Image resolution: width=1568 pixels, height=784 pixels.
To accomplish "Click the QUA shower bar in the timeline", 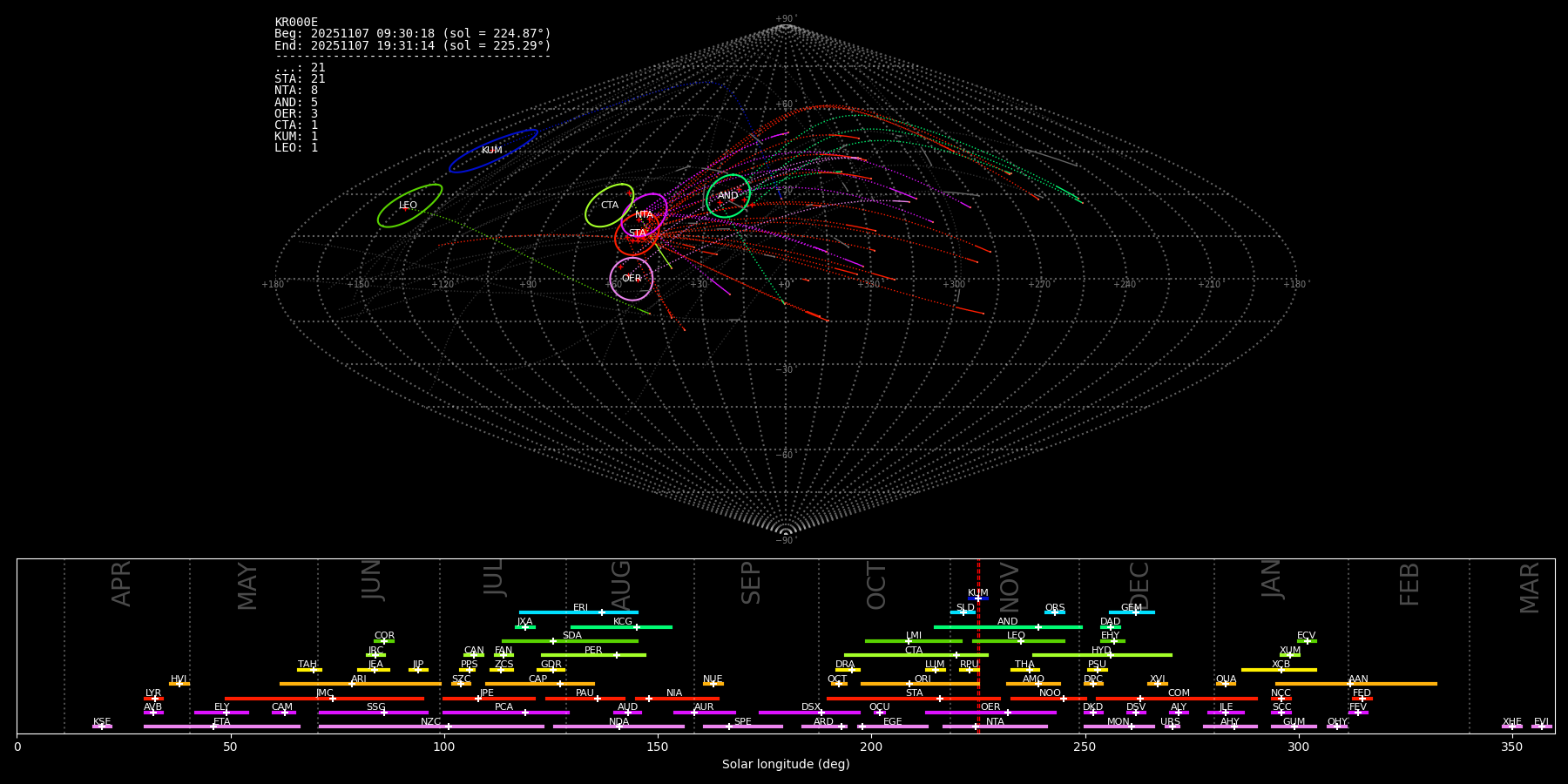I will (1226, 684).
